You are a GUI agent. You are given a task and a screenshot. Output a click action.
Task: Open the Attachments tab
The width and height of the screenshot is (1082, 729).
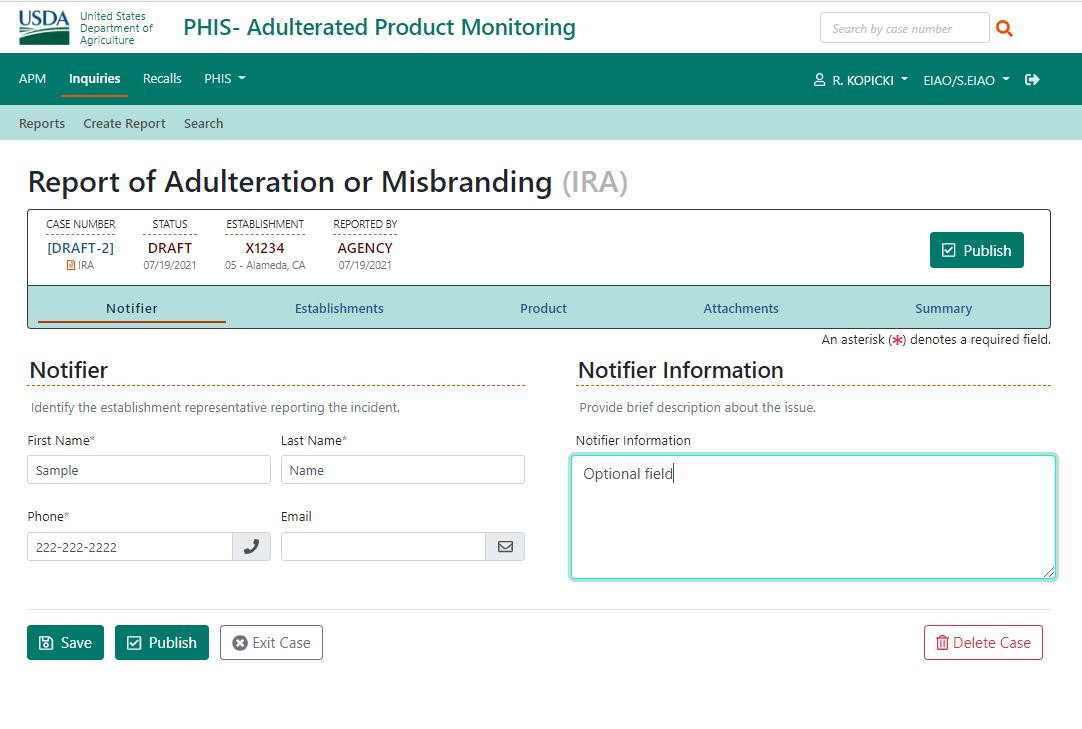pyautogui.click(x=740, y=309)
